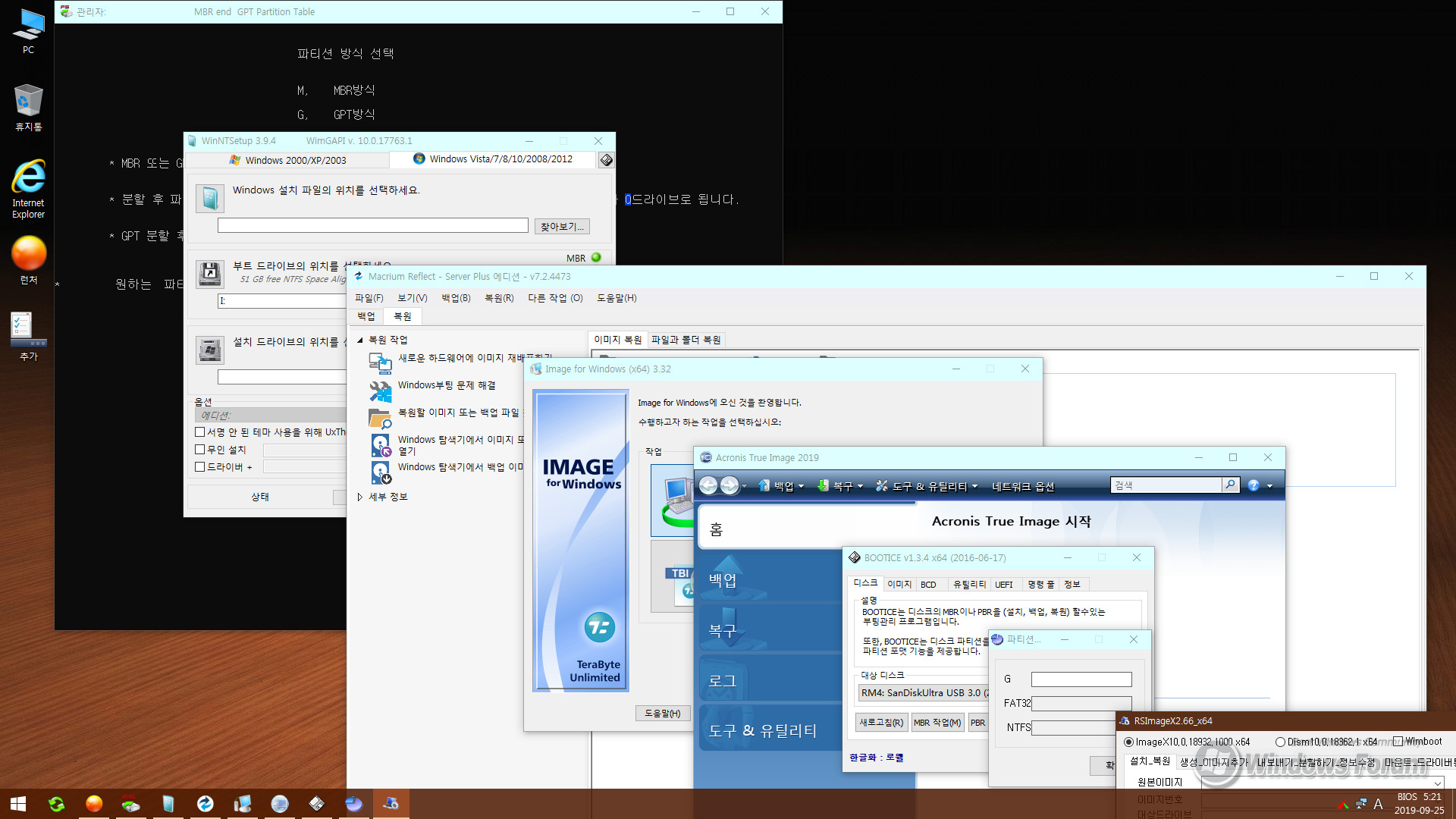The image size is (1456, 819).
Task: Open the PC desktop icon
Action: (x=28, y=31)
